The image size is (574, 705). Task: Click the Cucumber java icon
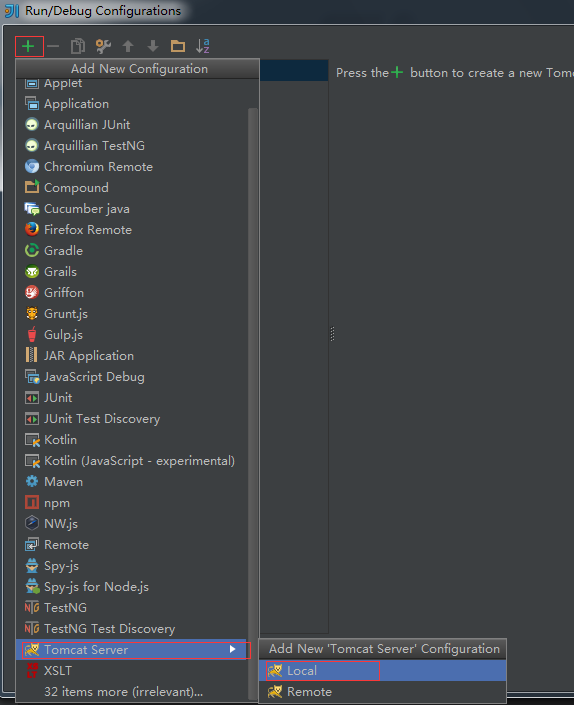[31, 209]
